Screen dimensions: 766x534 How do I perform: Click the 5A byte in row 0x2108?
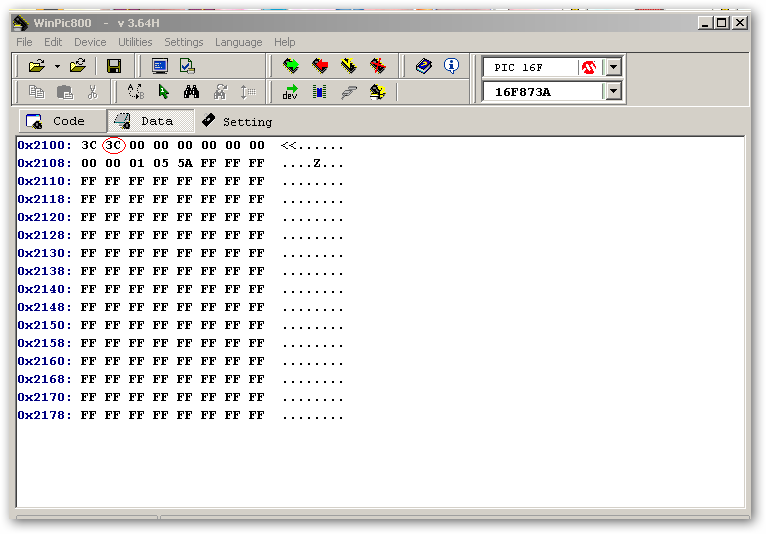pos(185,163)
